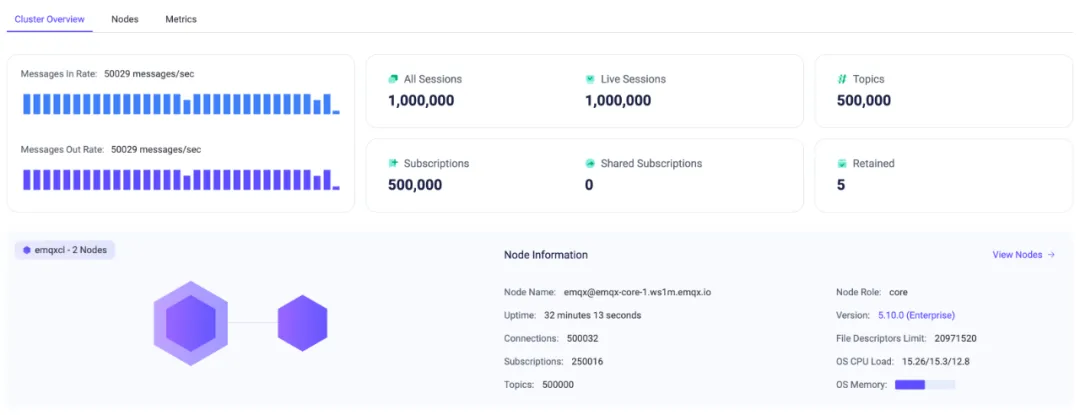This screenshot has height=415, width=1080.
Task: Click the Subscriptions icon
Action: pos(394,163)
